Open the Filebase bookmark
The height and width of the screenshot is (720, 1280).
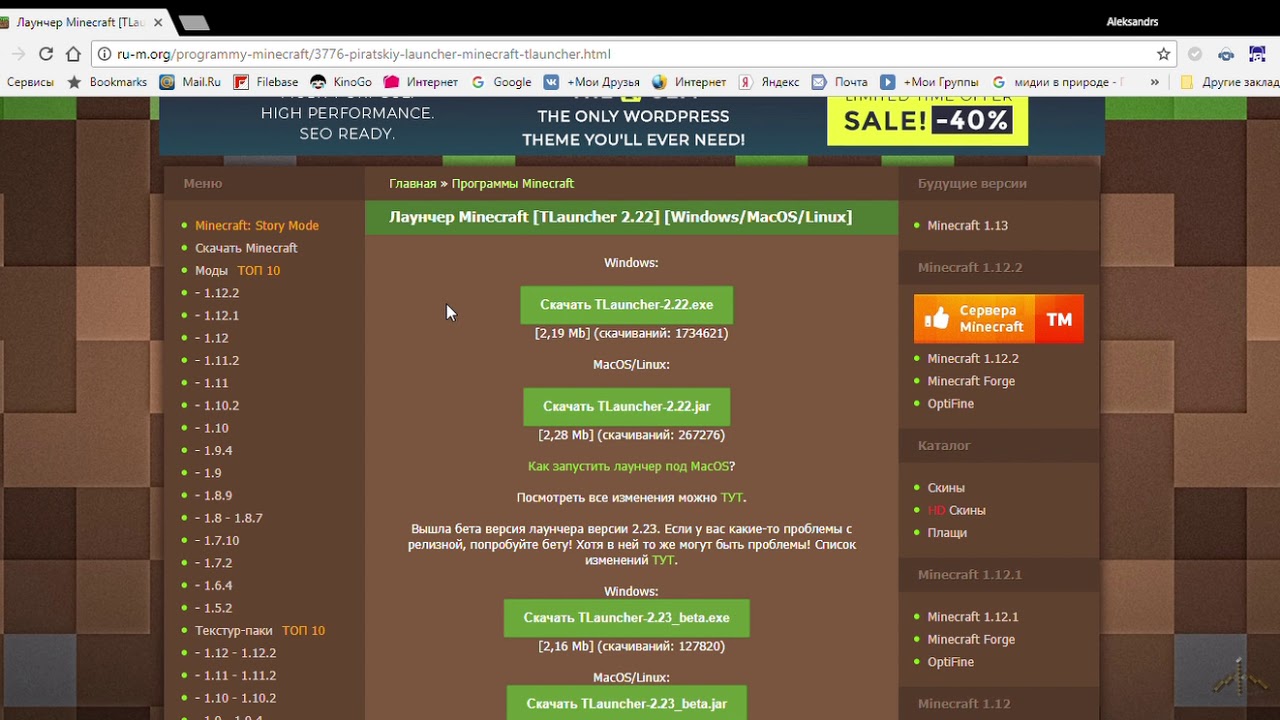pyautogui.click(x=266, y=82)
